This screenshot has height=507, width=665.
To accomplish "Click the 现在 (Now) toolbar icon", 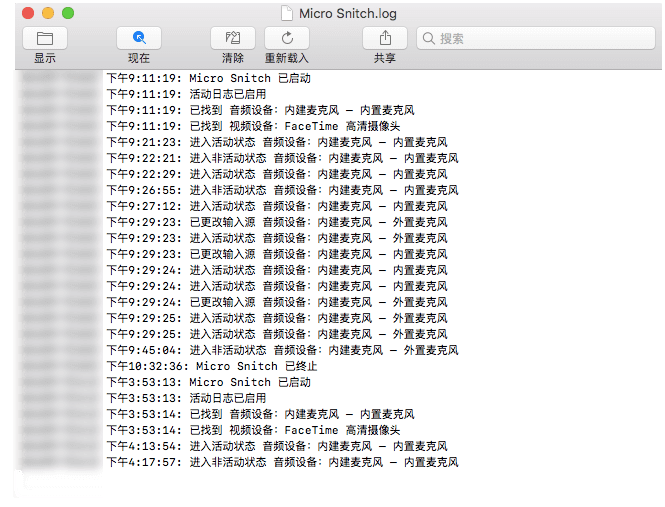I will (x=139, y=39).
